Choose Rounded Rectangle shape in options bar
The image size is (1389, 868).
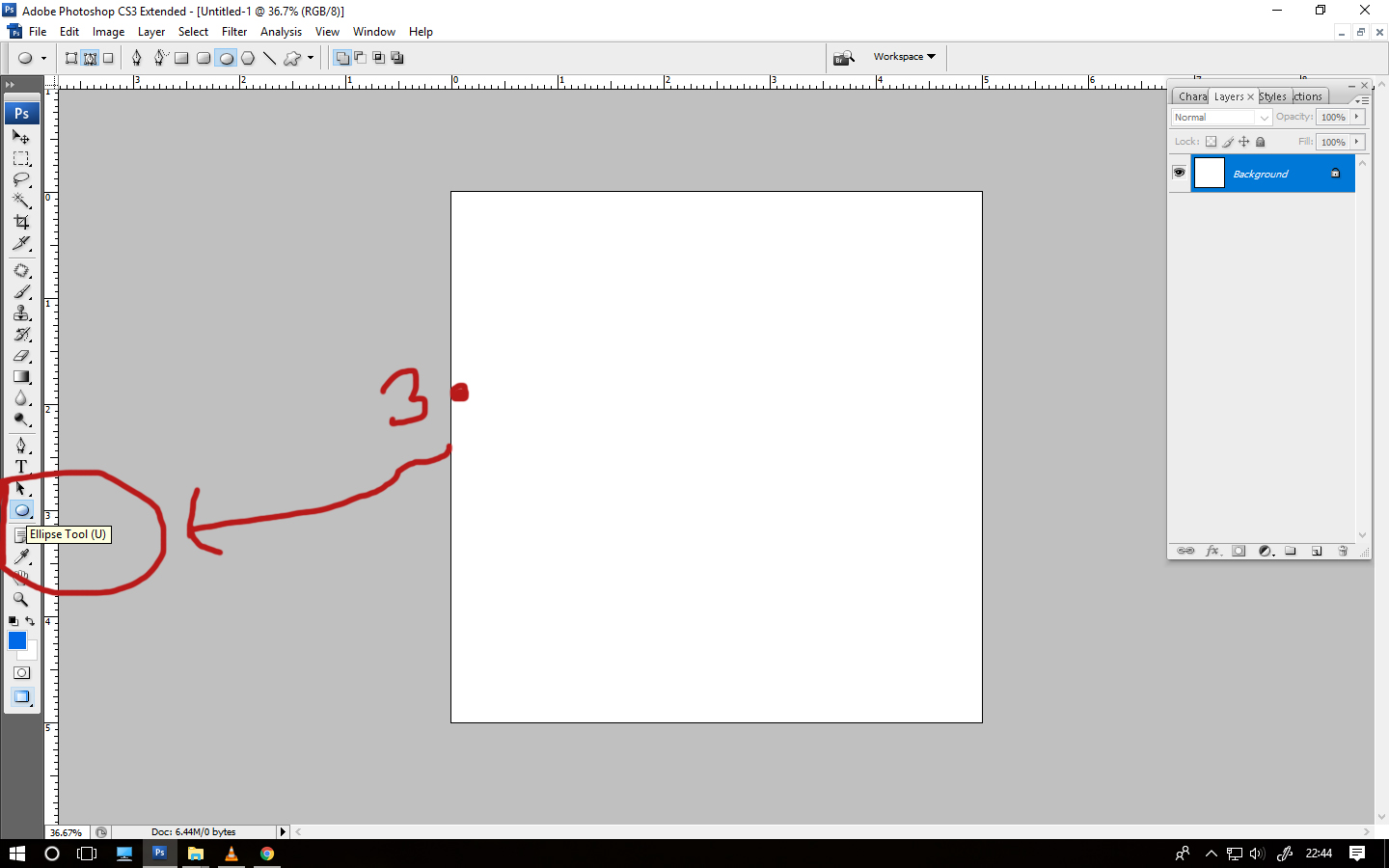(x=204, y=58)
